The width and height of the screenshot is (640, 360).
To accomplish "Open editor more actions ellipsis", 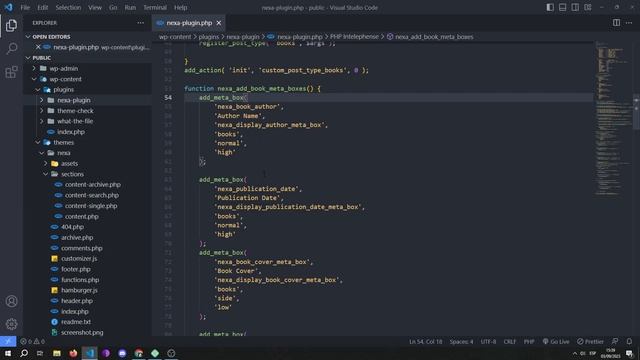I will pos(629,23).
